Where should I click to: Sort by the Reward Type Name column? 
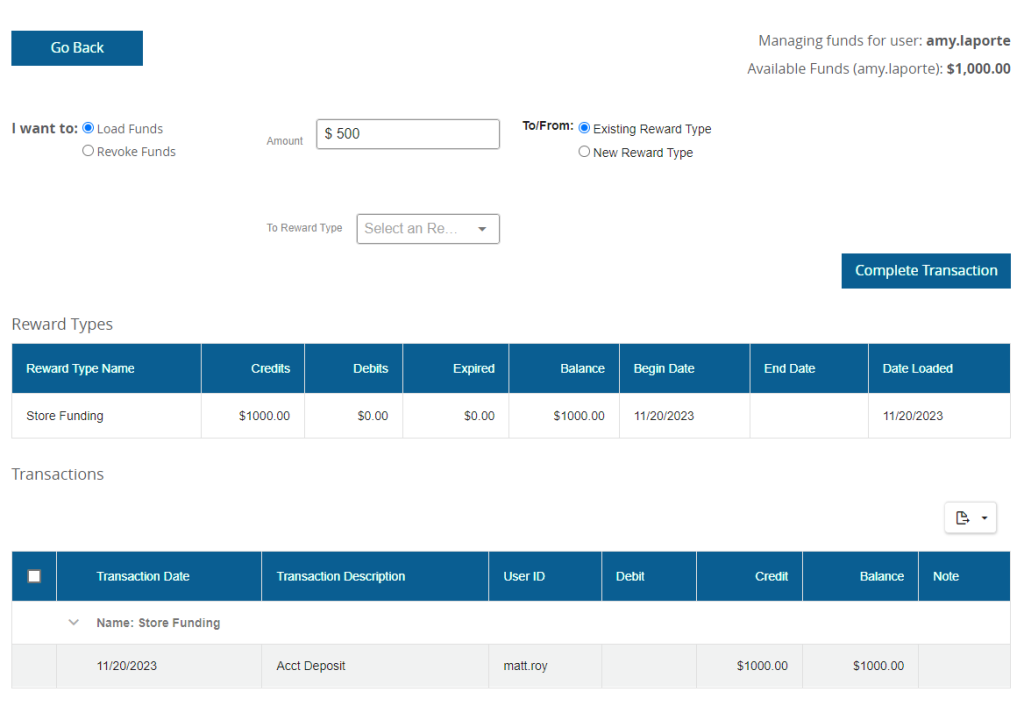(x=80, y=369)
